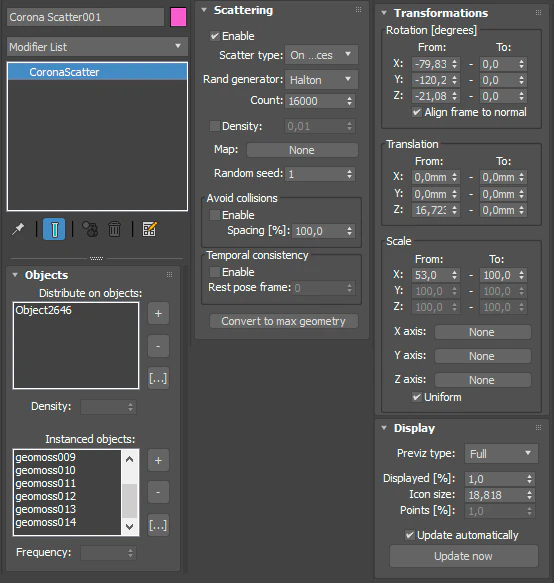Click the Pin Stack icon
The image size is (554, 583).
click(x=18, y=229)
